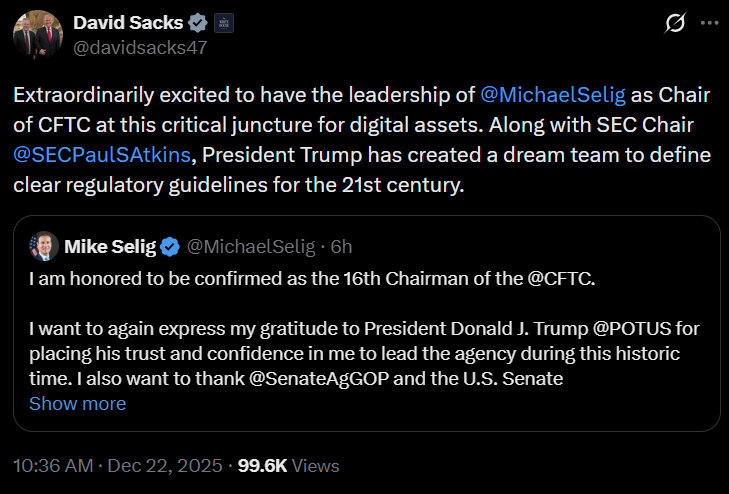This screenshot has height=494, width=729.
Task: Click David Sacks' blue verified badge
Action: click(197, 21)
